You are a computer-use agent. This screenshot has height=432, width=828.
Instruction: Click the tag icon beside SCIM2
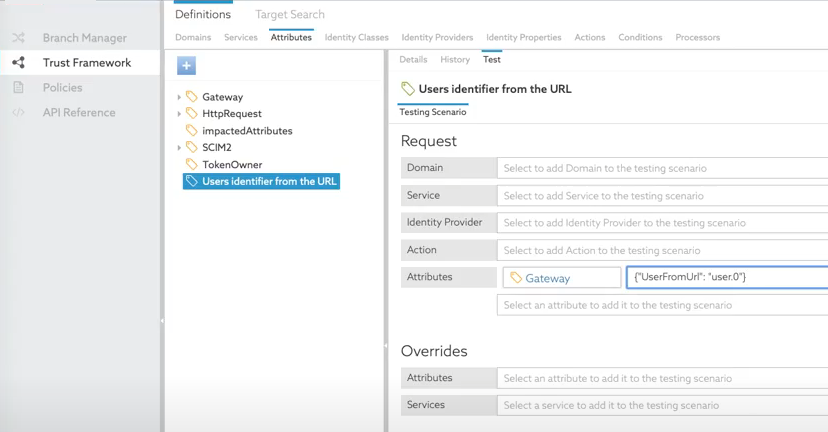coord(191,148)
